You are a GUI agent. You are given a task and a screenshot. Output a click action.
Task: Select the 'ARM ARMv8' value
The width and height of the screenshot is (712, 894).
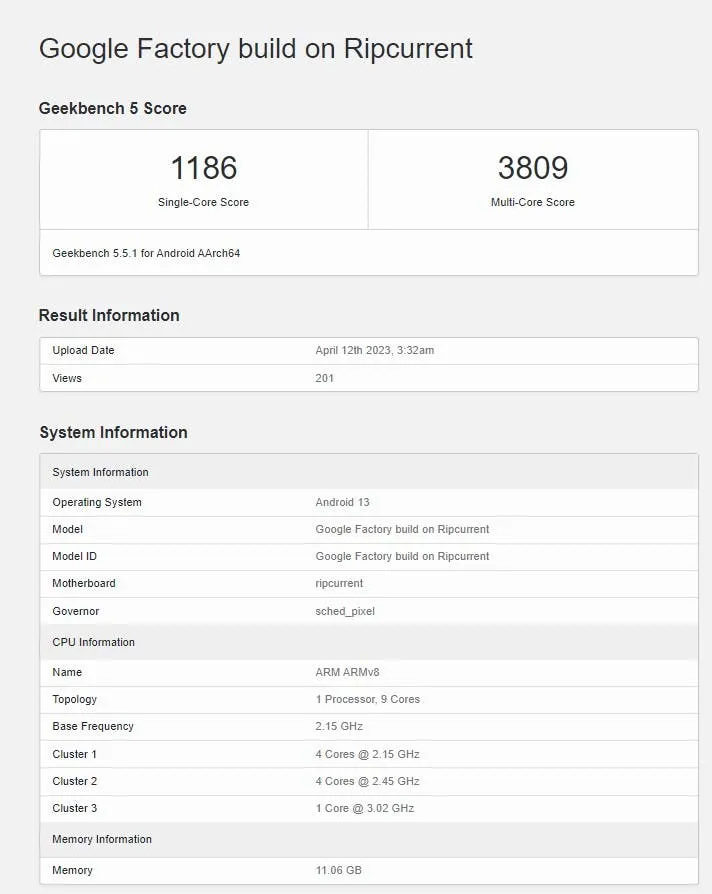[x=347, y=672]
